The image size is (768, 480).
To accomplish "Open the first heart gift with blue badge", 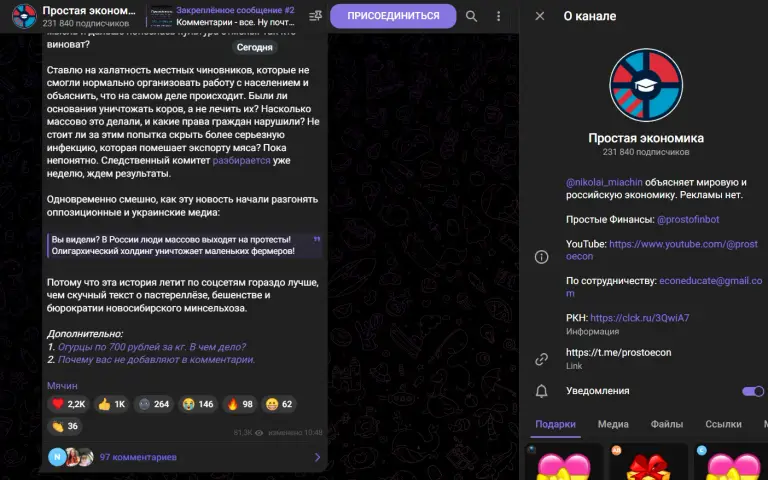I will 564,462.
